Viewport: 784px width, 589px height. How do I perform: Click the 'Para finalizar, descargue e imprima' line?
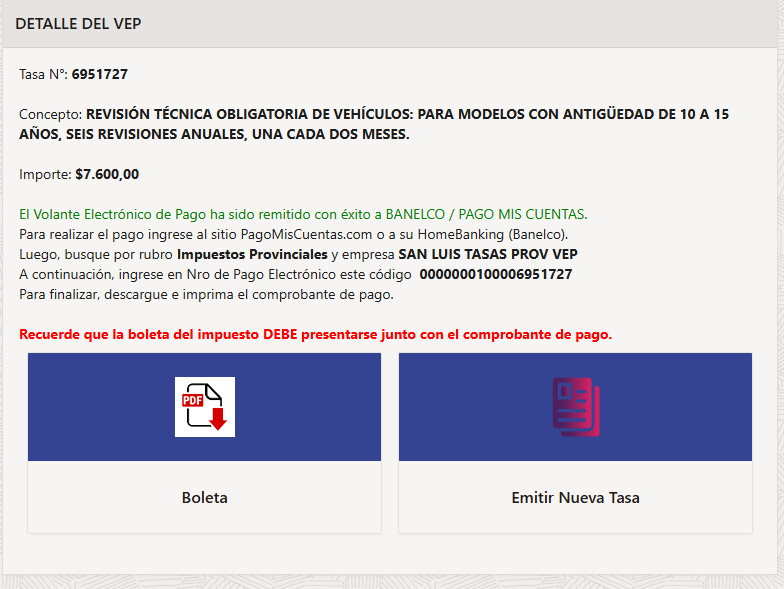pos(206,294)
